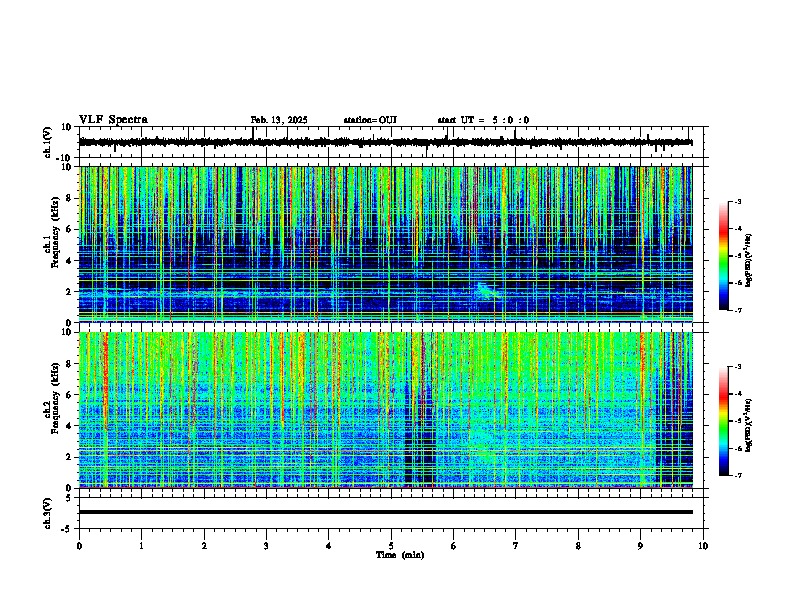This screenshot has width=792, height=612.
Task: Click the "5" tick on the time axis
Action: pyautogui.click(x=391, y=546)
